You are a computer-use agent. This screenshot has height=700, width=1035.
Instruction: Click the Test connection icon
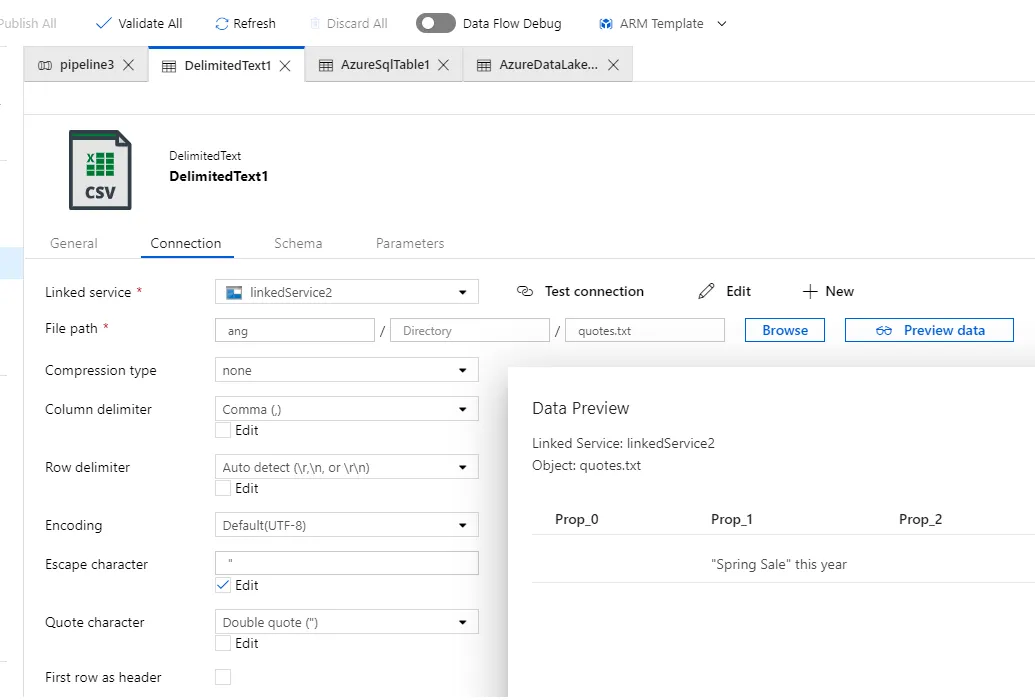[x=525, y=292]
